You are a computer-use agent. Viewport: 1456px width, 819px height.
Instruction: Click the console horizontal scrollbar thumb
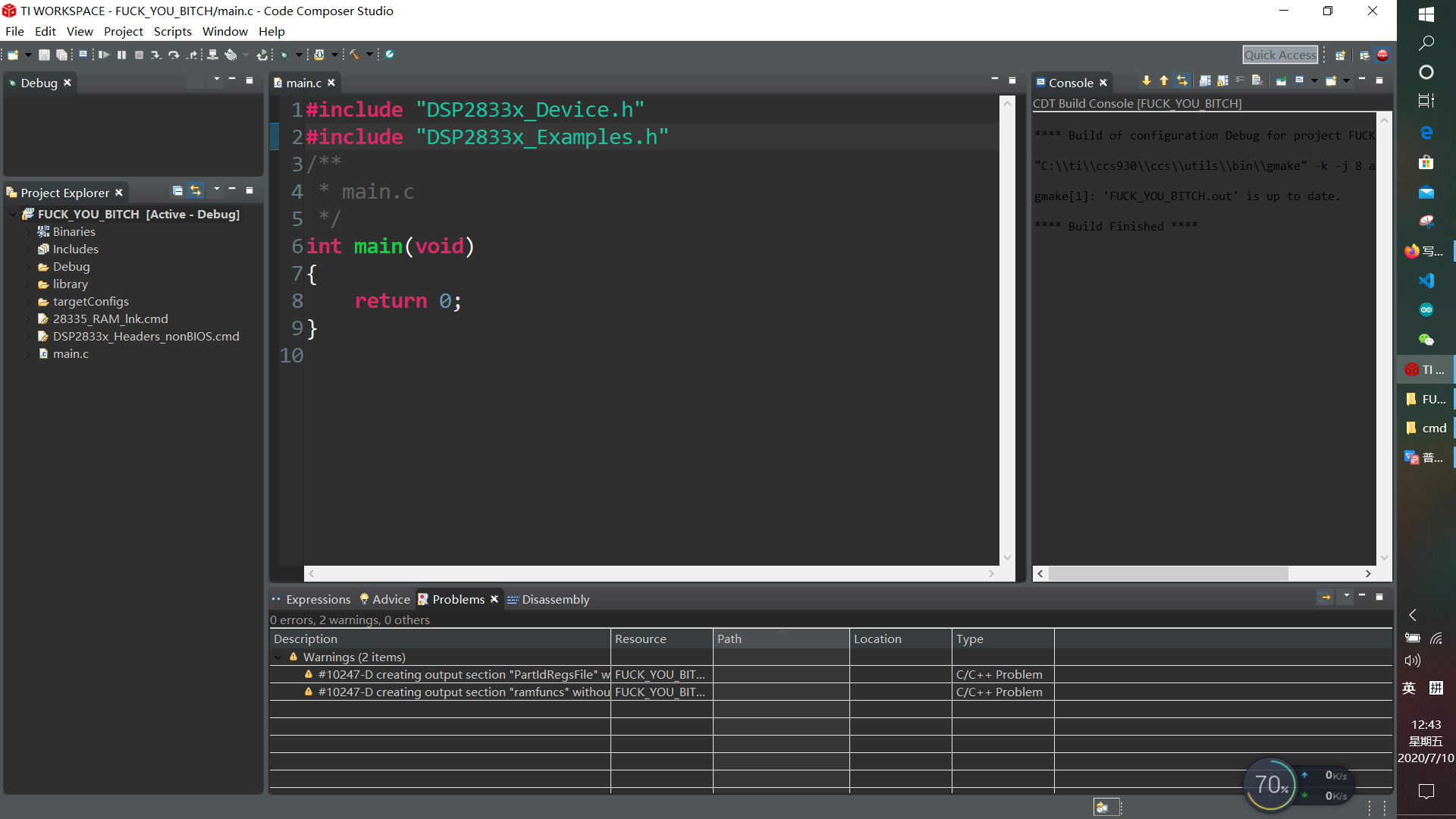(1168, 574)
